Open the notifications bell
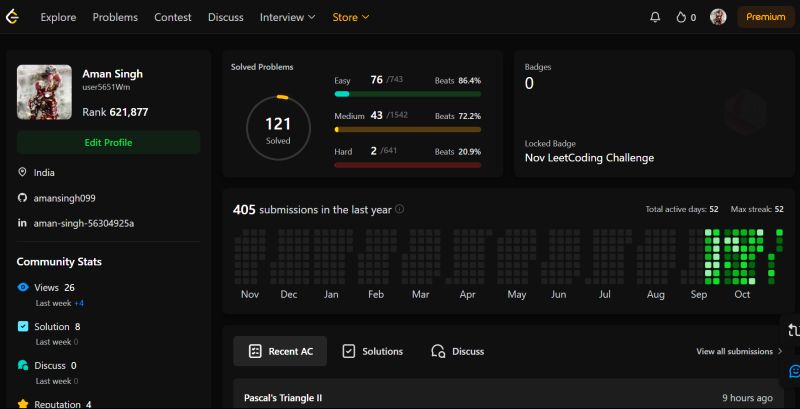This screenshot has width=800, height=409. [x=655, y=17]
